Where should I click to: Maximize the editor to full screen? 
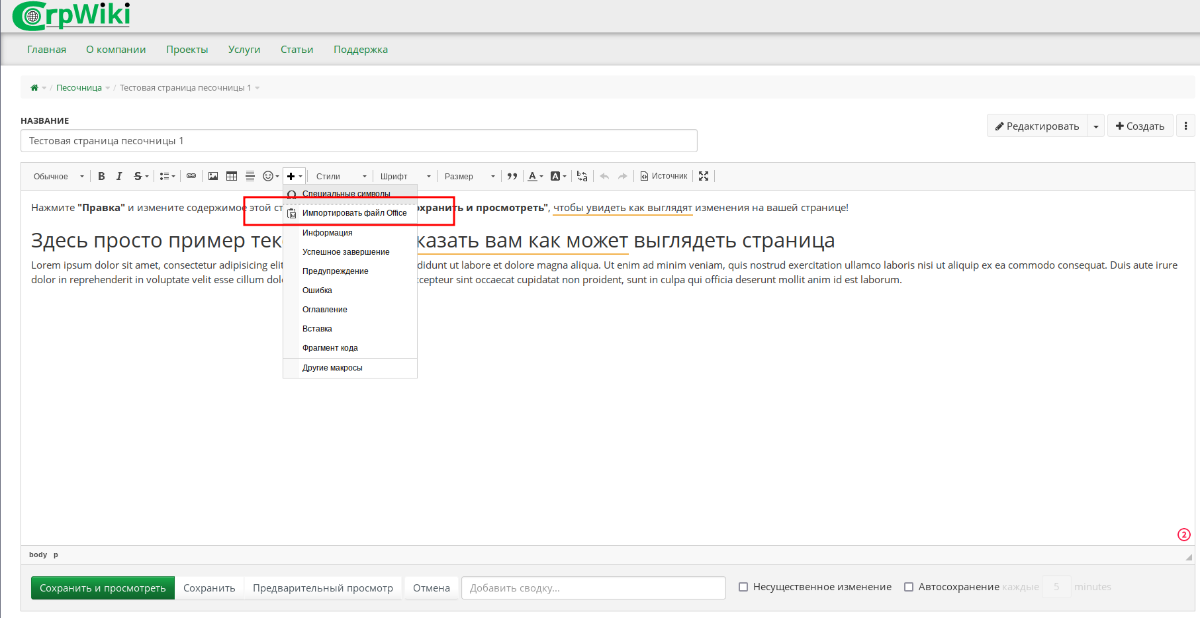pyautogui.click(x=704, y=176)
